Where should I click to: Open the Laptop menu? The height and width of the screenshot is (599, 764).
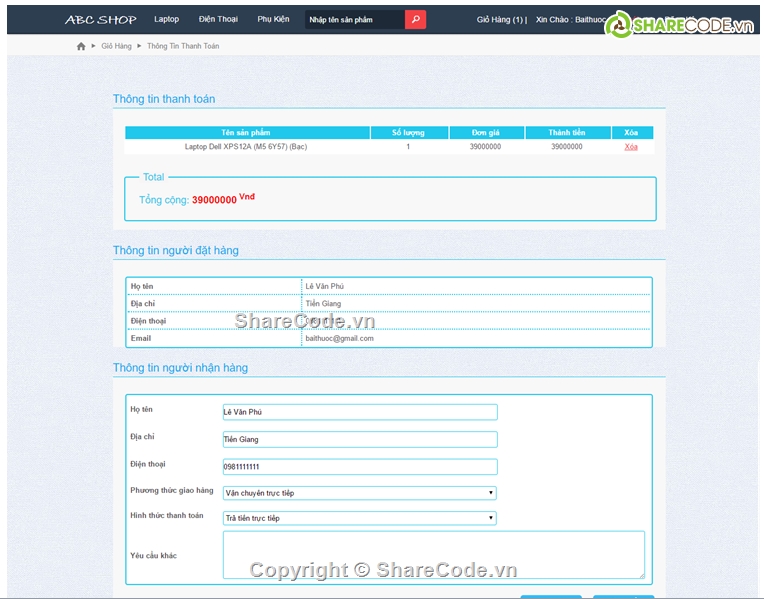[x=167, y=19]
